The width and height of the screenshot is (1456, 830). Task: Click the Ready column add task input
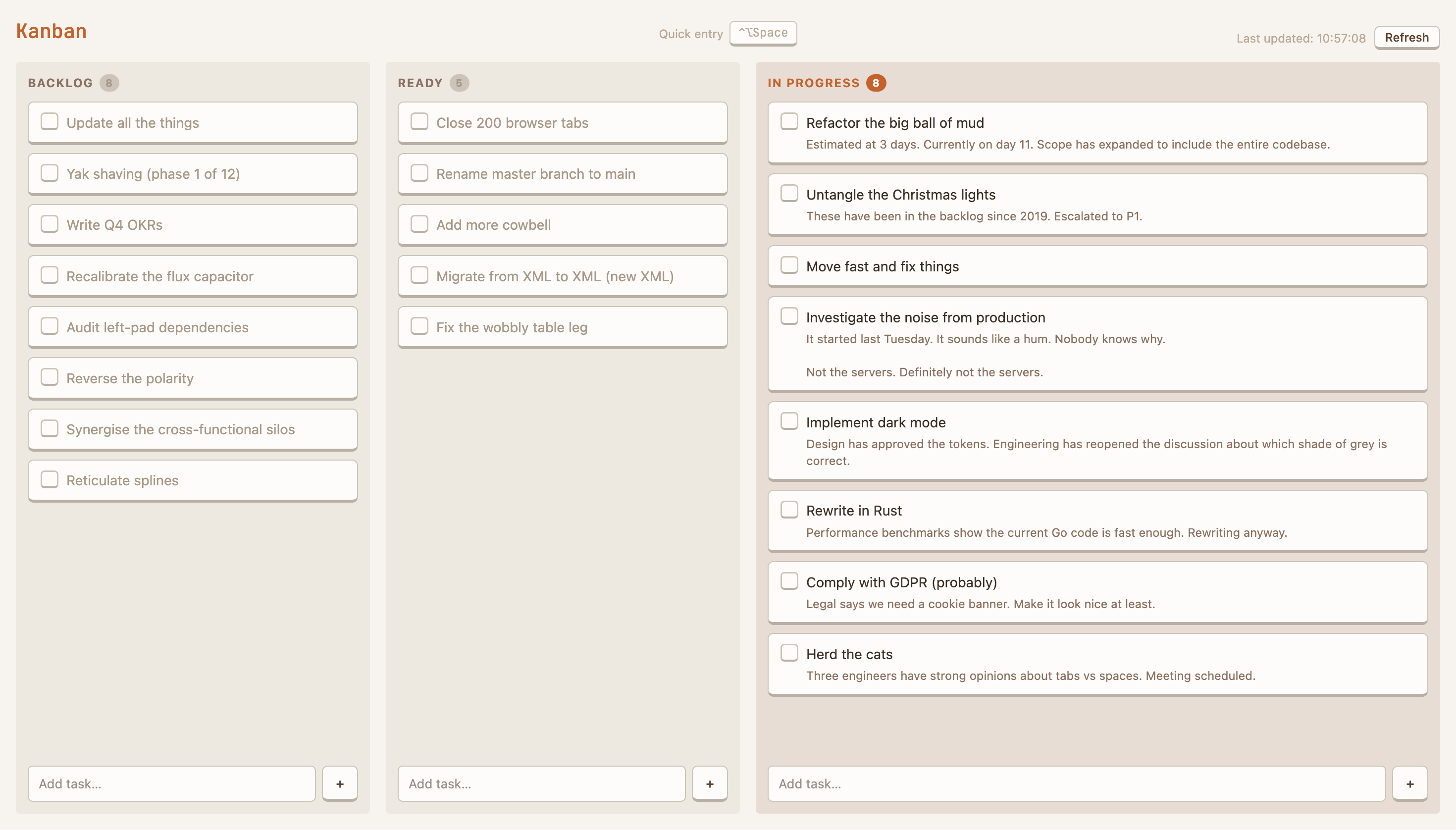[x=541, y=783]
